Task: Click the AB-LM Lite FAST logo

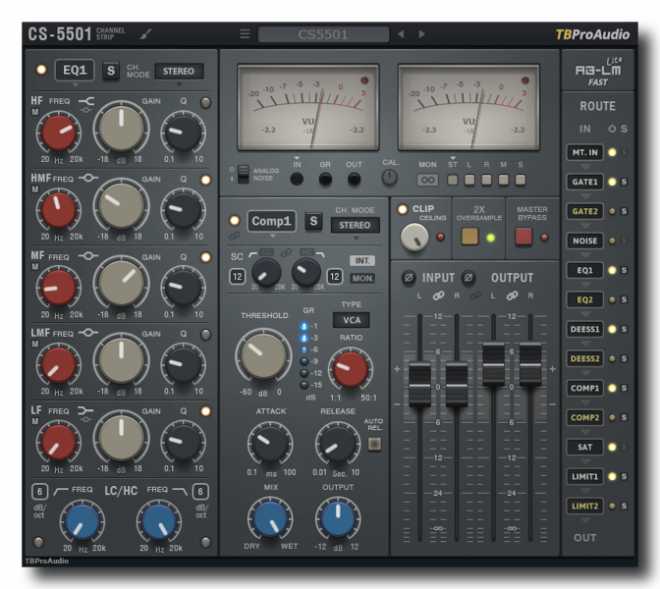Action: [x=598, y=71]
